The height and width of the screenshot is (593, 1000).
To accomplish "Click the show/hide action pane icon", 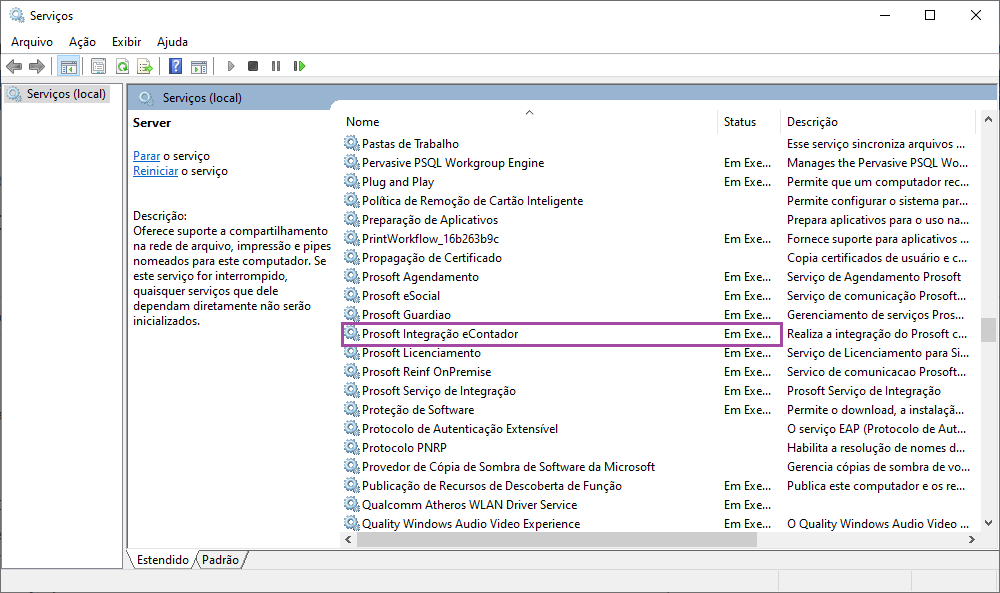I will click(199, 66).
